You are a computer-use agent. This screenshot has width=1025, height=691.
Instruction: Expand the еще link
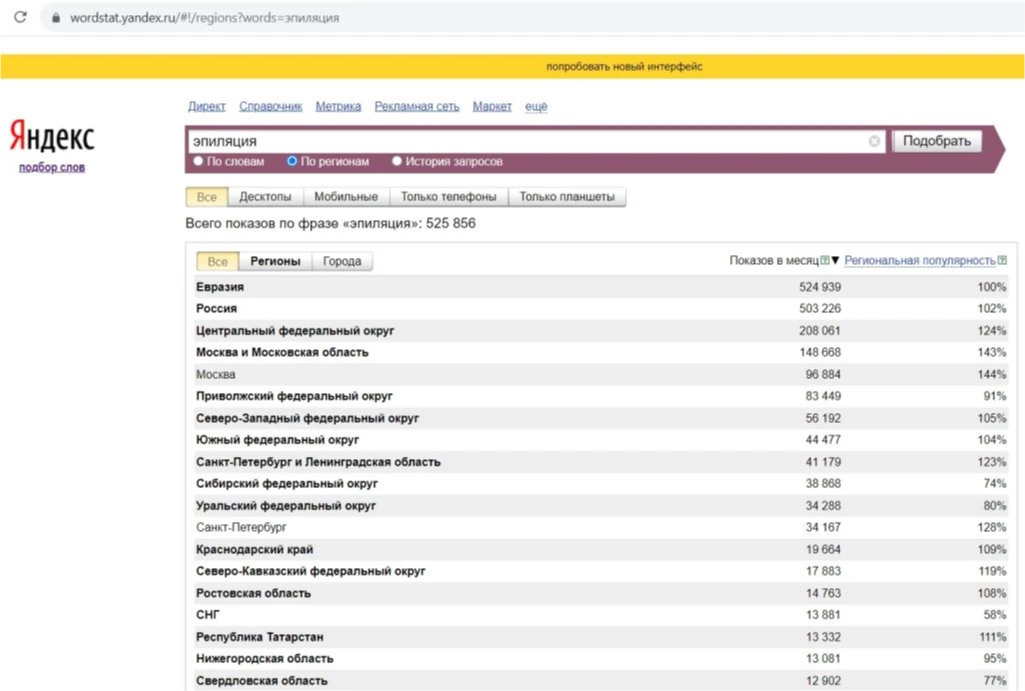click(x=536, y=106)
